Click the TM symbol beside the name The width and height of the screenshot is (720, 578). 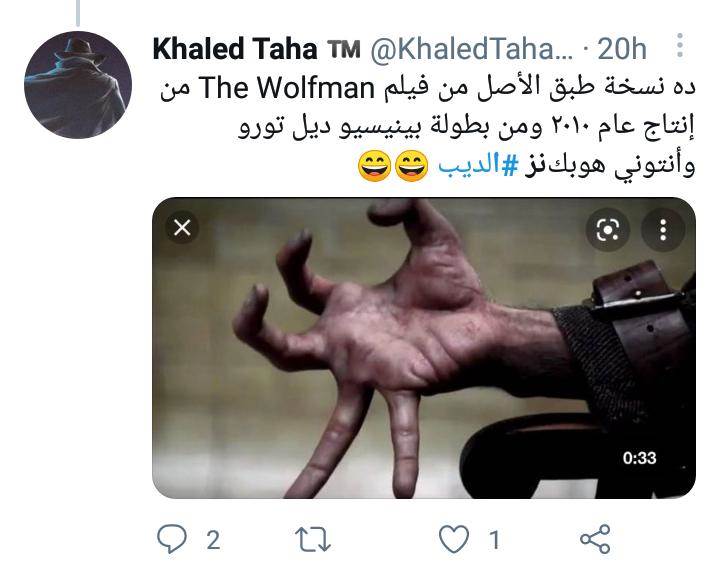(343, 49)
